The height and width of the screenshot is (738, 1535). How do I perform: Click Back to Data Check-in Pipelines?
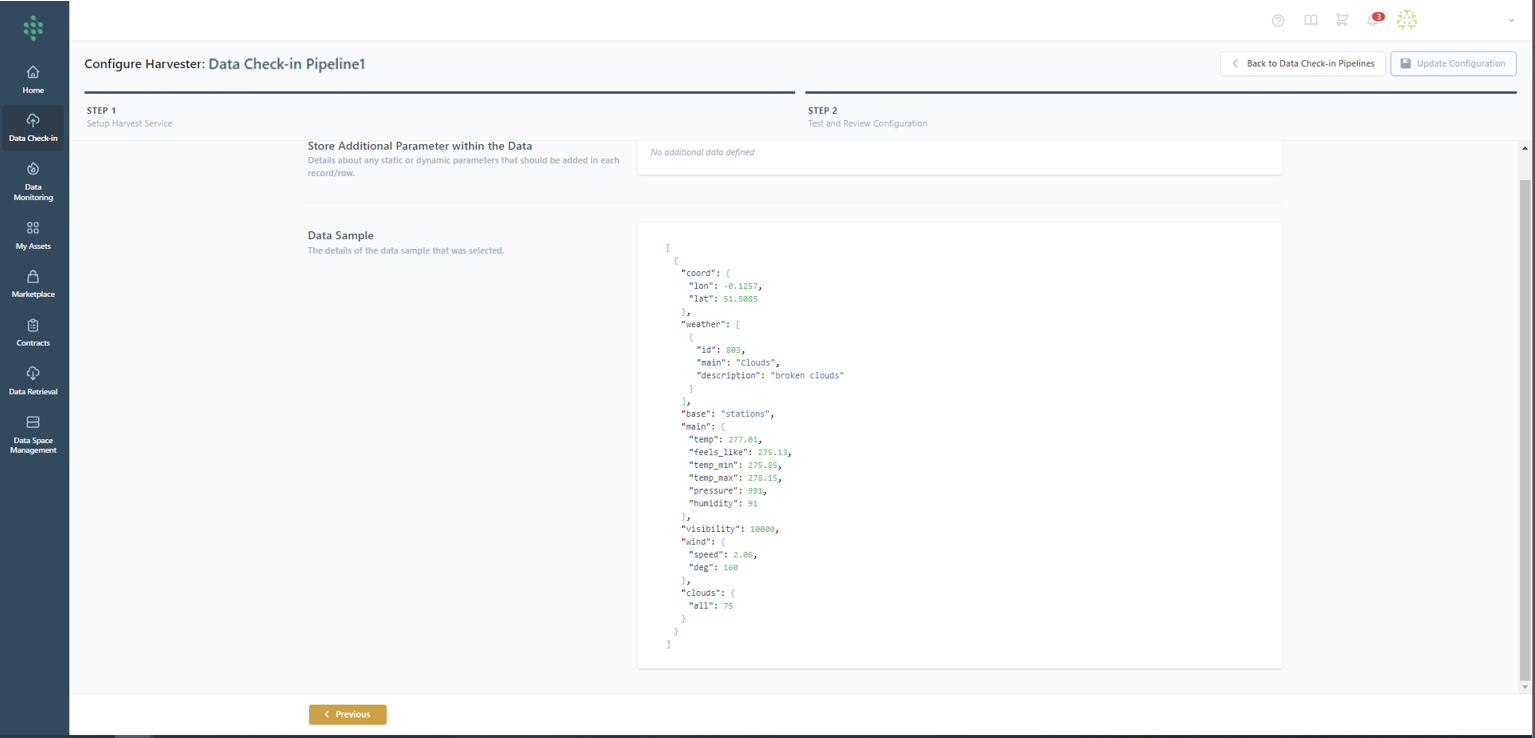click(x=1302, y=64)
